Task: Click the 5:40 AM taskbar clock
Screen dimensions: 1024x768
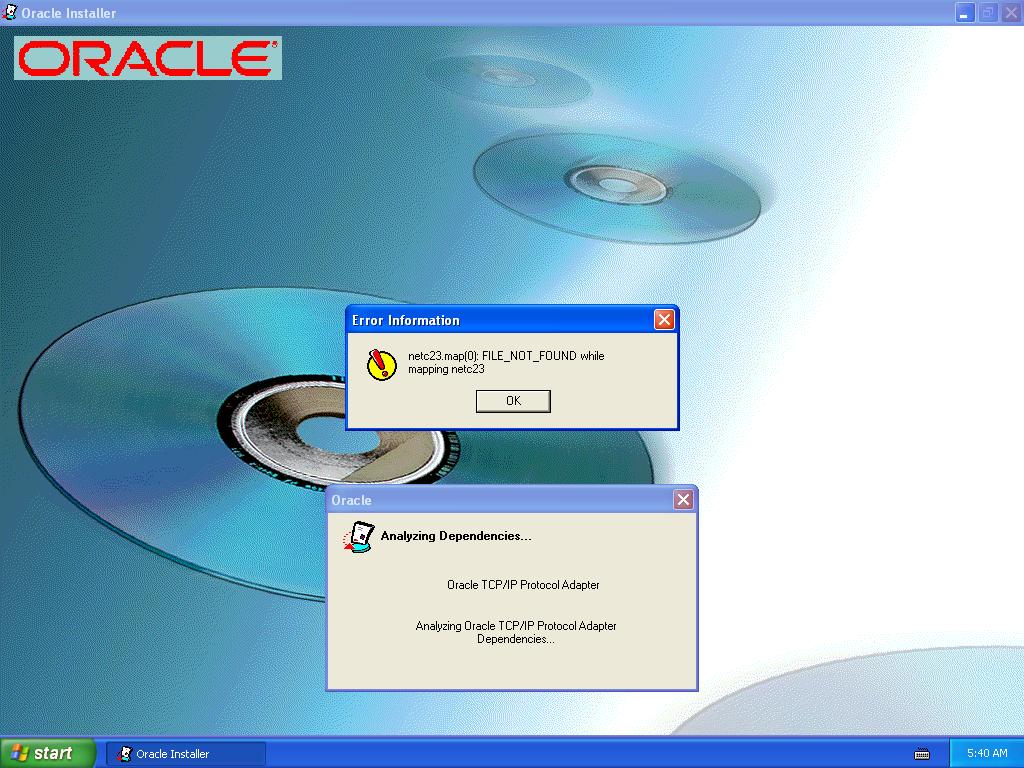Action: pyautogui.click(x=987, y=753)
